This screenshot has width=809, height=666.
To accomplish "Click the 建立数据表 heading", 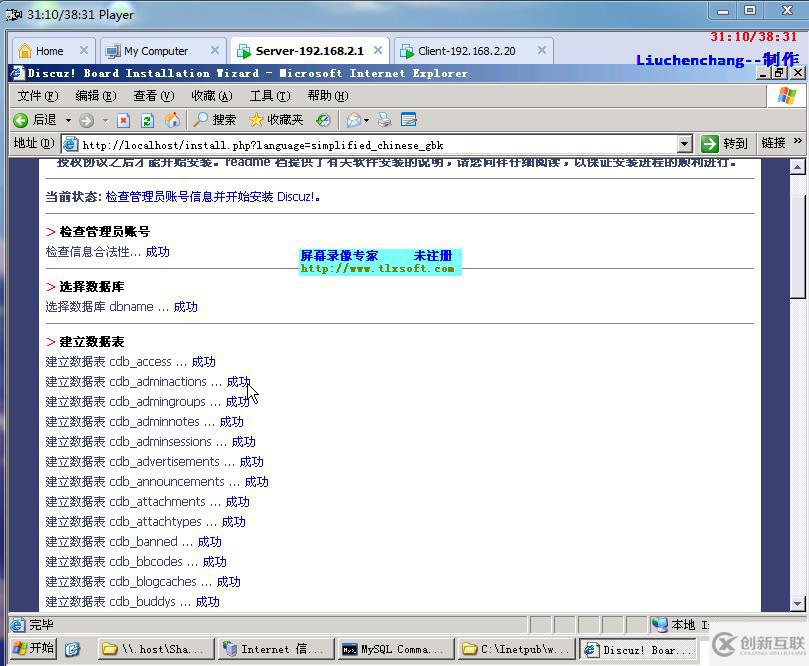I will click(92, 342).
